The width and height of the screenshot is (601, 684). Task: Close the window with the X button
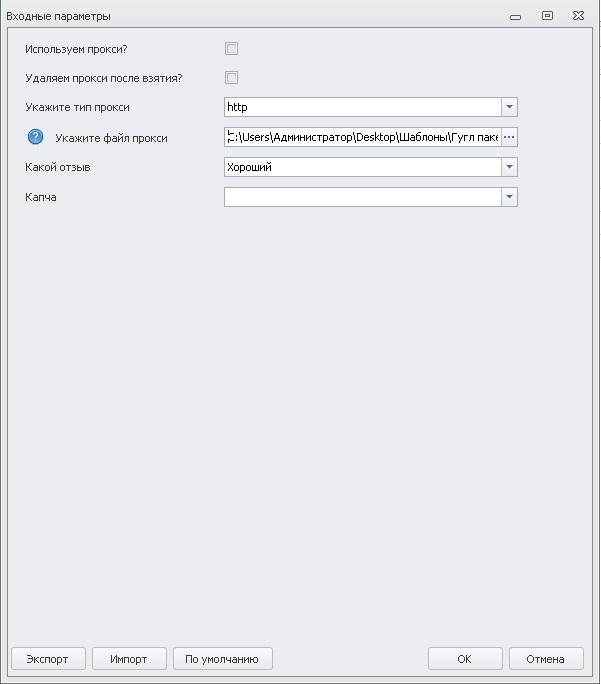[x=578, y=16]
